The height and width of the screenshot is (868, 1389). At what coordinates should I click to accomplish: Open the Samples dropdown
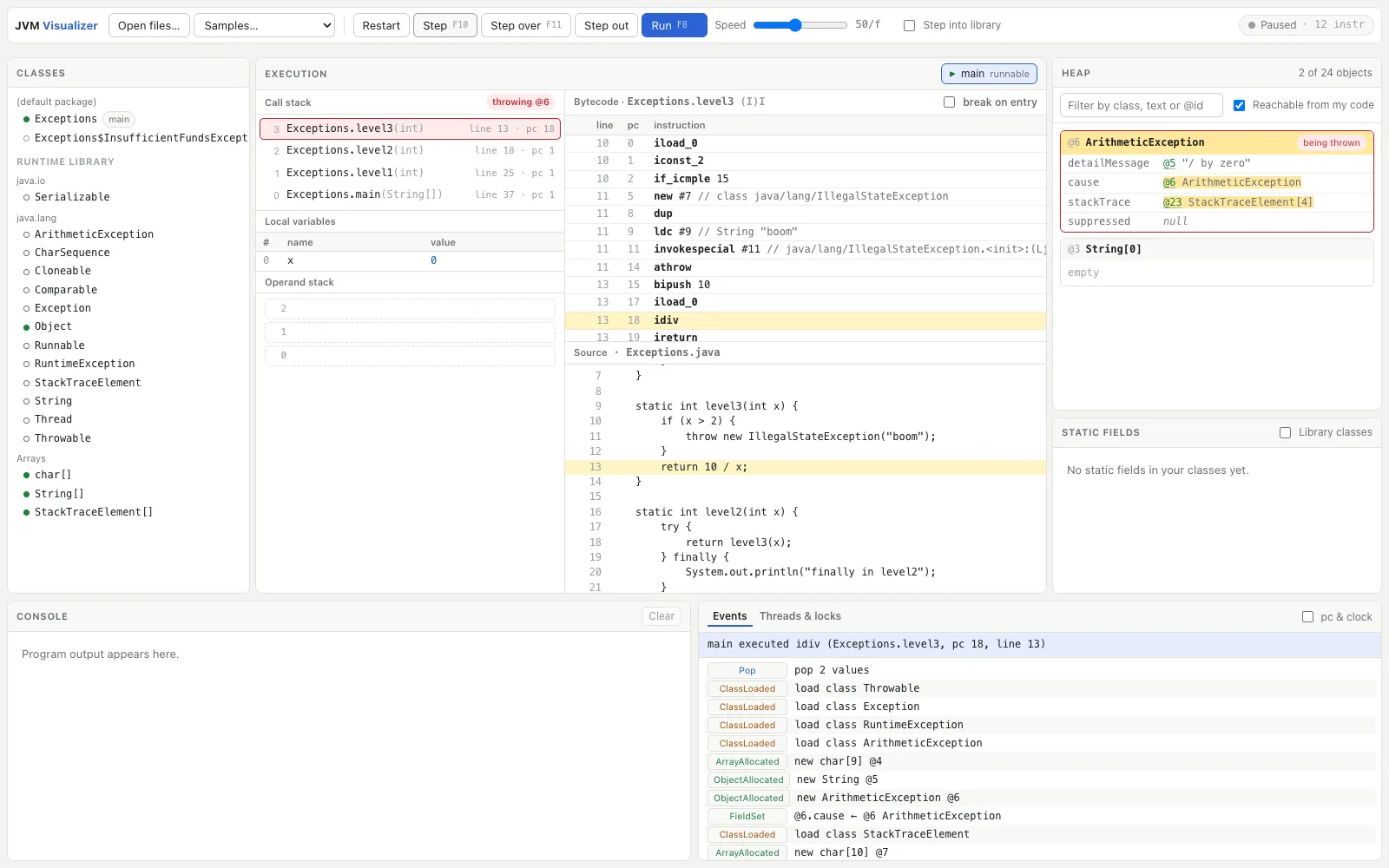click(264, 25)
